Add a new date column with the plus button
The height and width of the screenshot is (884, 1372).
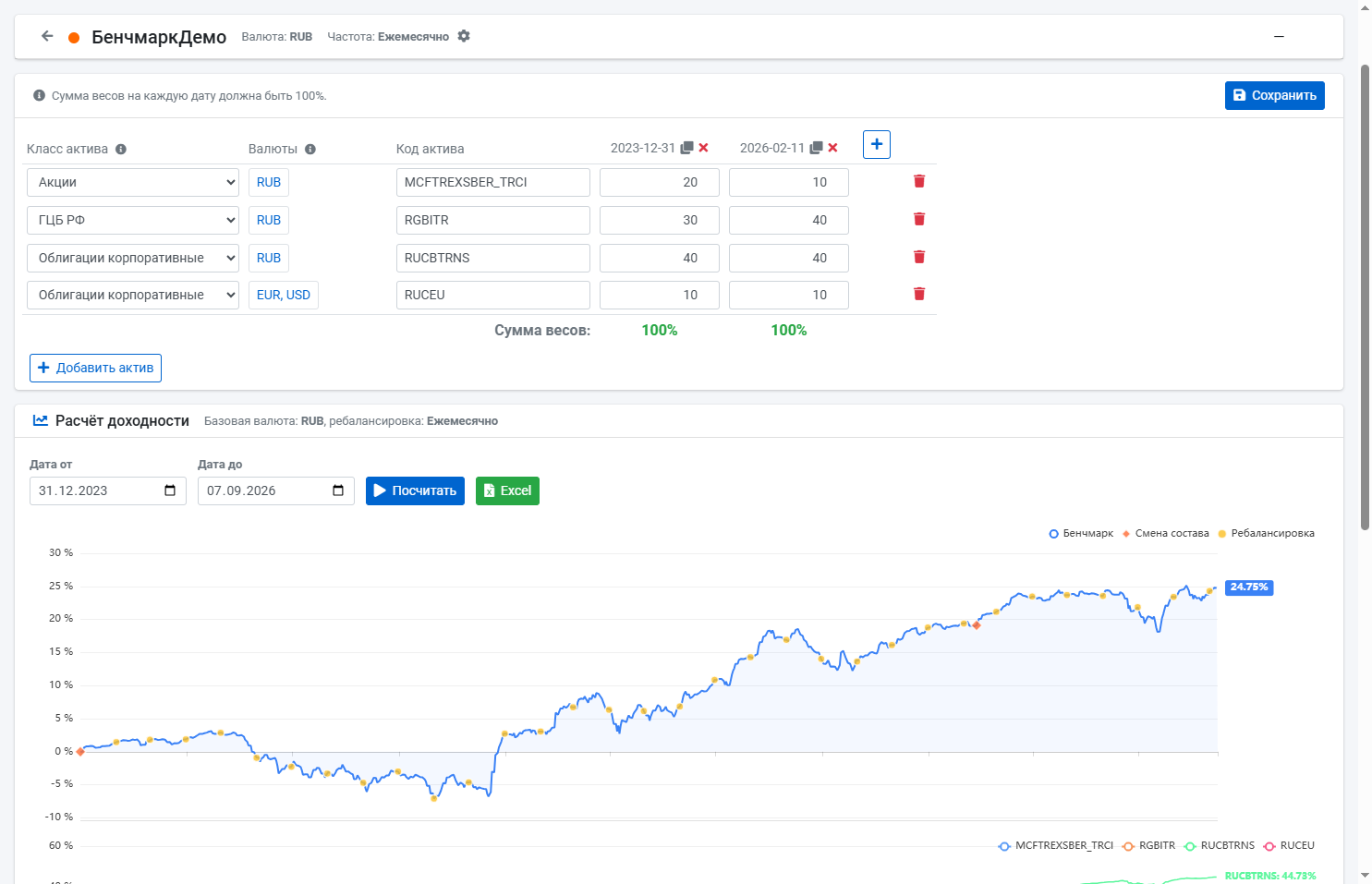(877, 144)
